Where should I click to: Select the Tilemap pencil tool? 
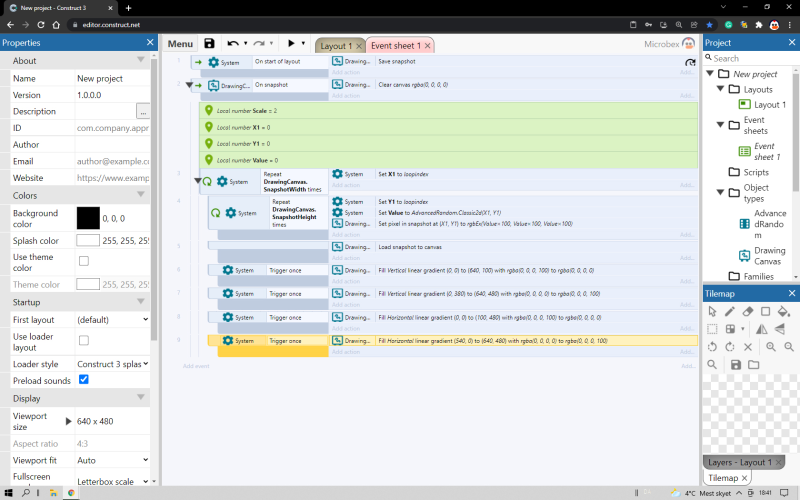(x=730, y=311)
